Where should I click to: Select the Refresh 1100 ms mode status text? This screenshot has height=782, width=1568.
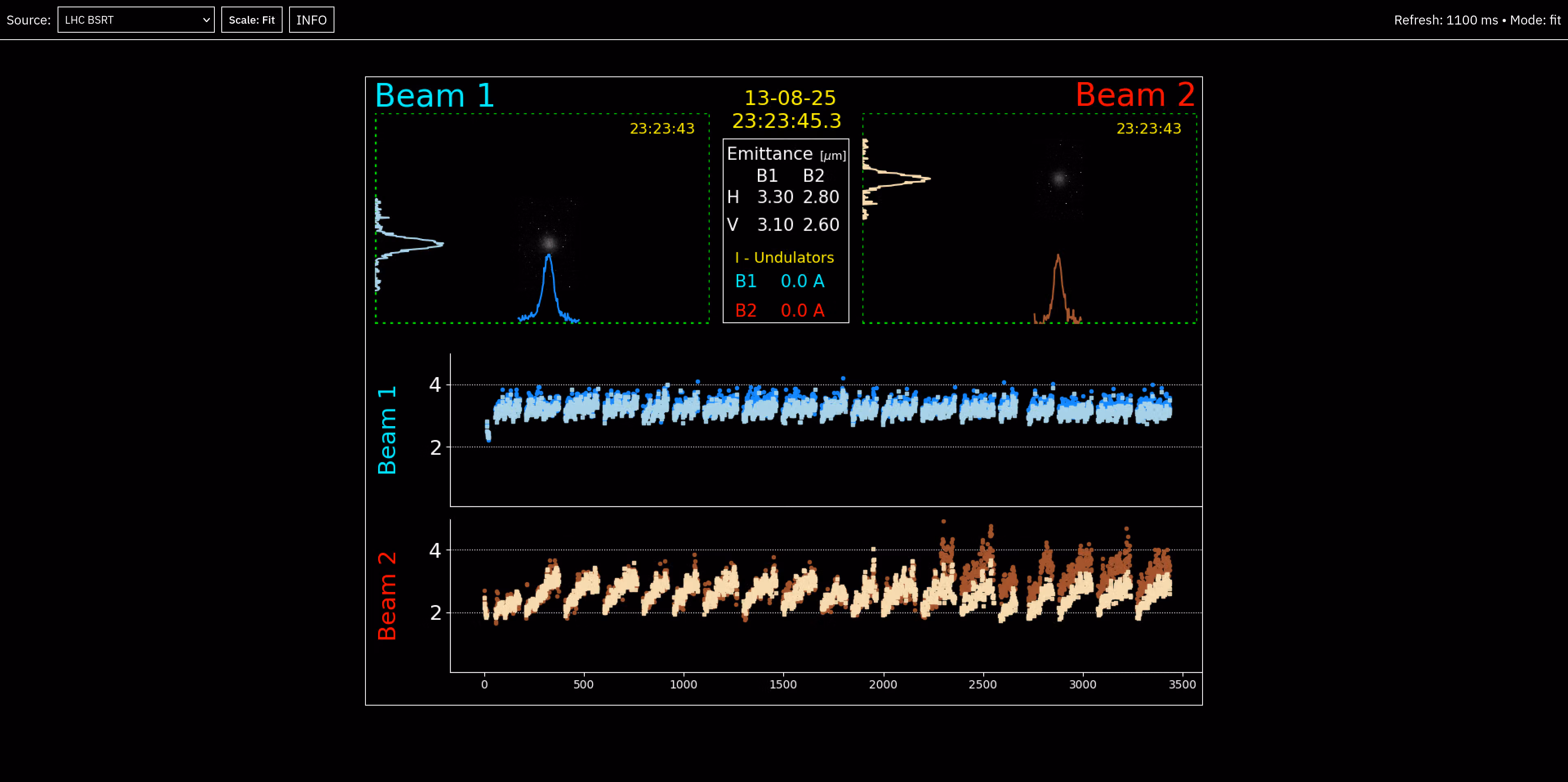[1477, 20]
